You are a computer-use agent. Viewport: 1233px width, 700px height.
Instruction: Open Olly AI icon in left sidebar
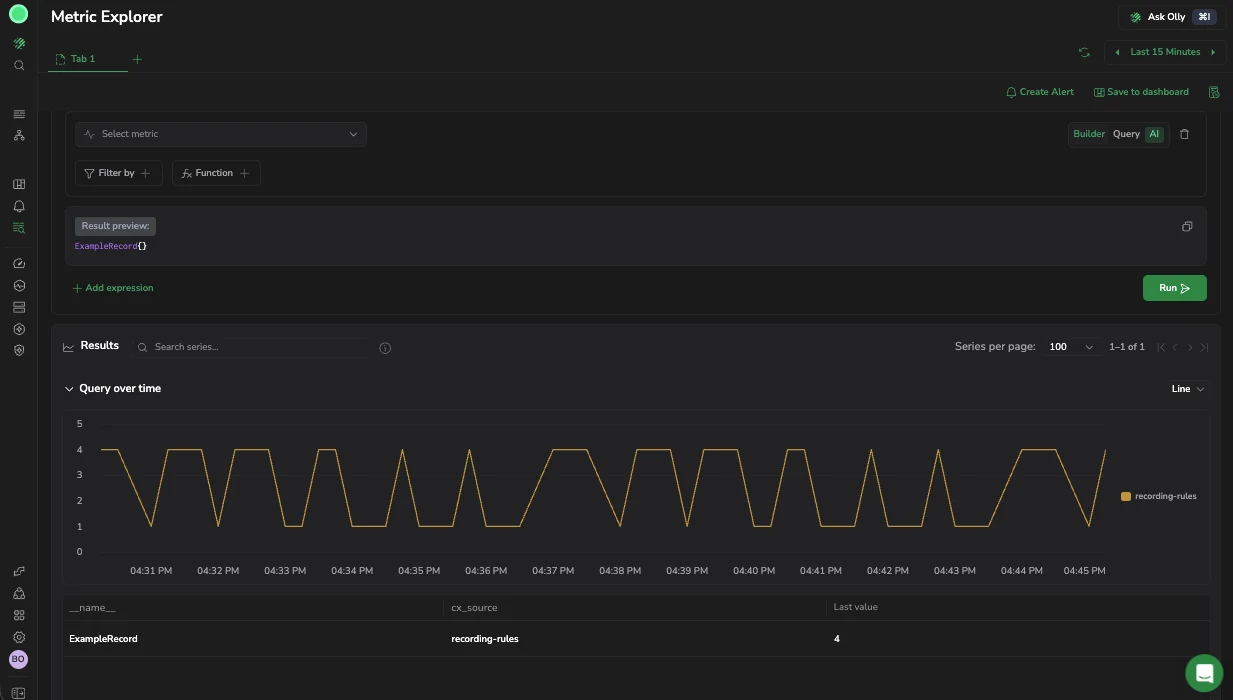point(18,44)
